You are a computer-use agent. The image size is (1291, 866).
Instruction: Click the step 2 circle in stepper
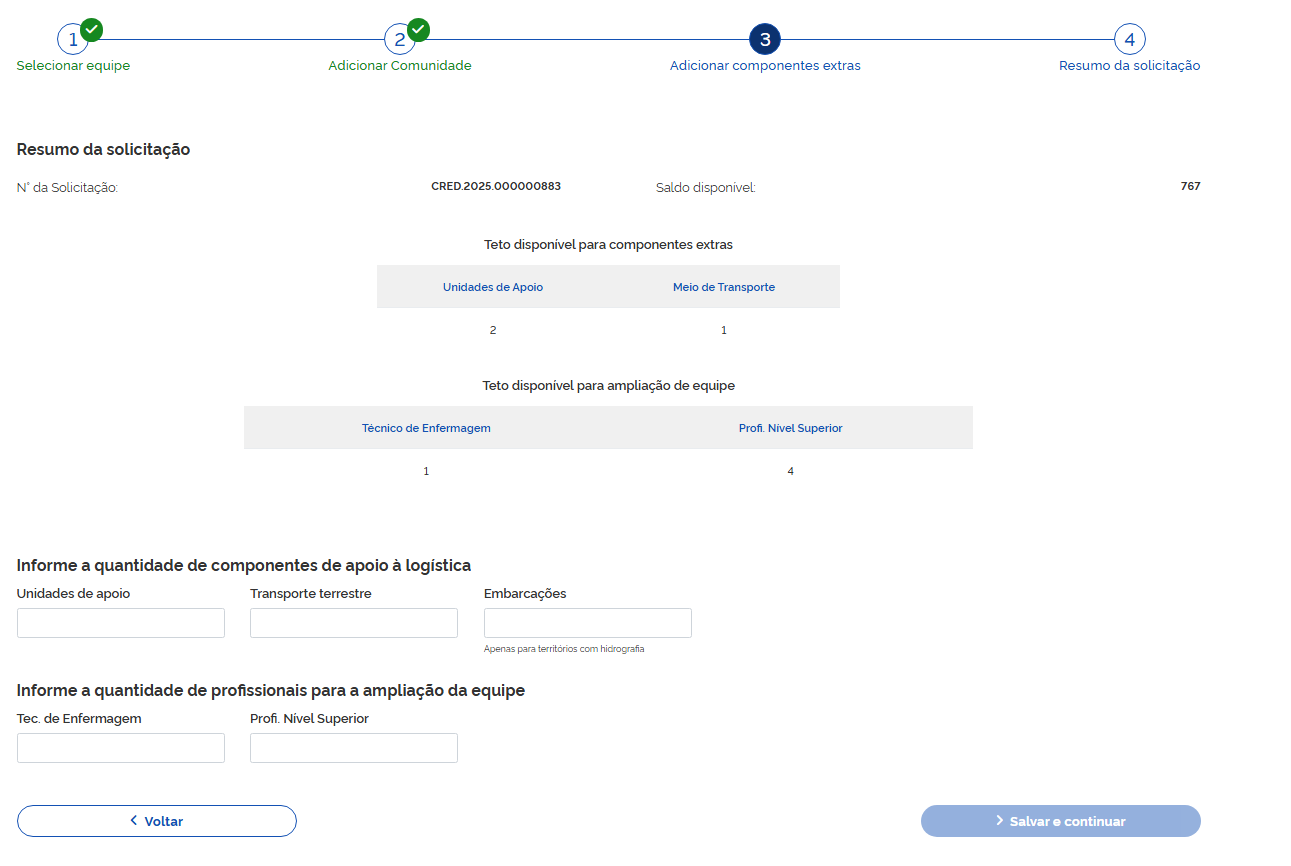pos(399,40)
